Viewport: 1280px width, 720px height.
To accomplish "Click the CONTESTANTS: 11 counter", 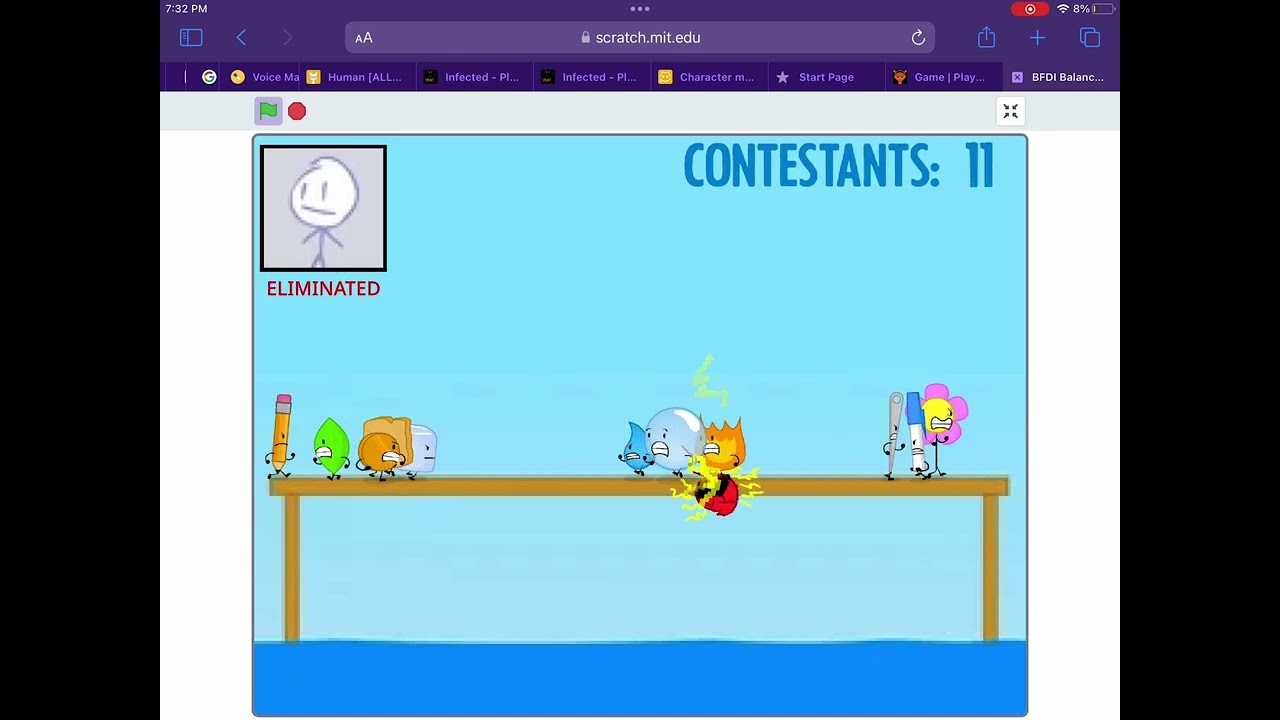I will pos(839,166).
